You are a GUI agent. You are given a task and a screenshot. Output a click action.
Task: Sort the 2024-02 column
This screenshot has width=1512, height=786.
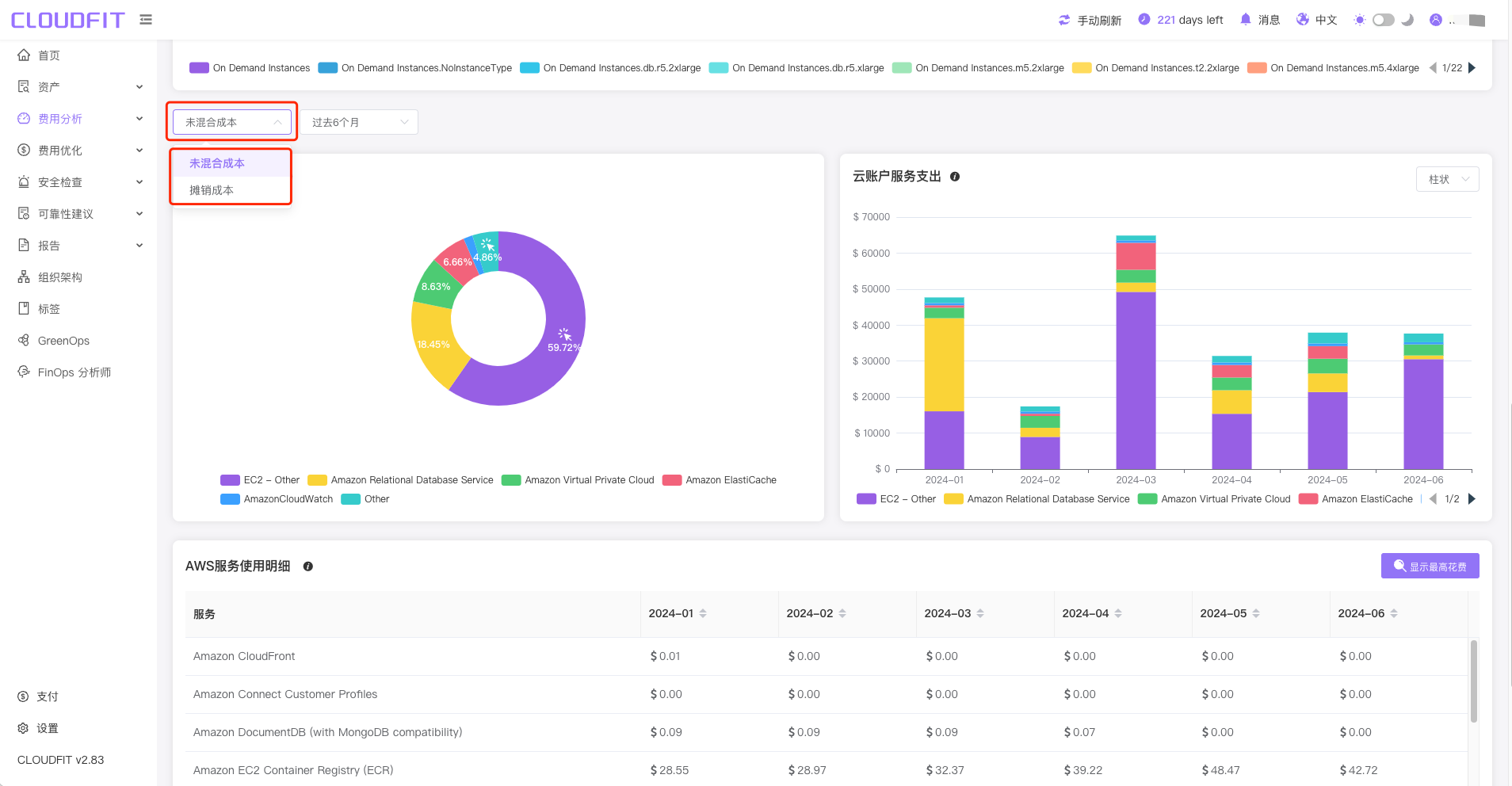842,613
